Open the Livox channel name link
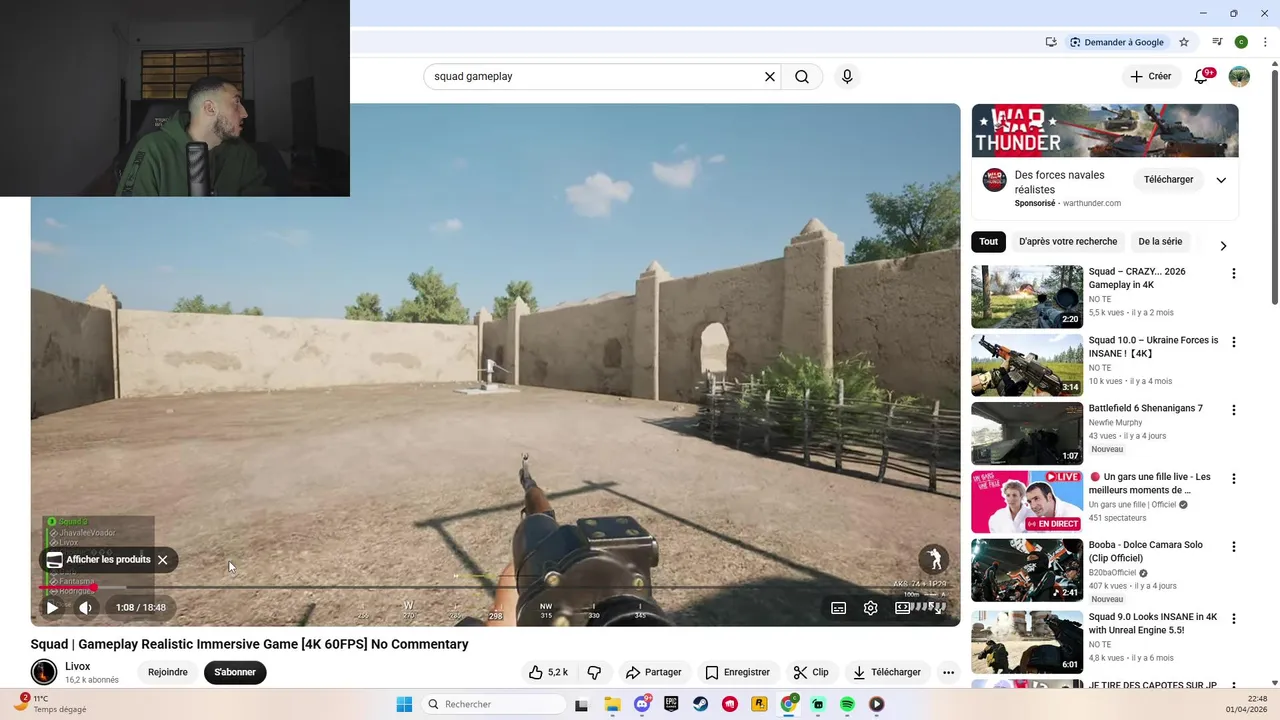This screenshot has height=720, width=1280. (78, 666)
